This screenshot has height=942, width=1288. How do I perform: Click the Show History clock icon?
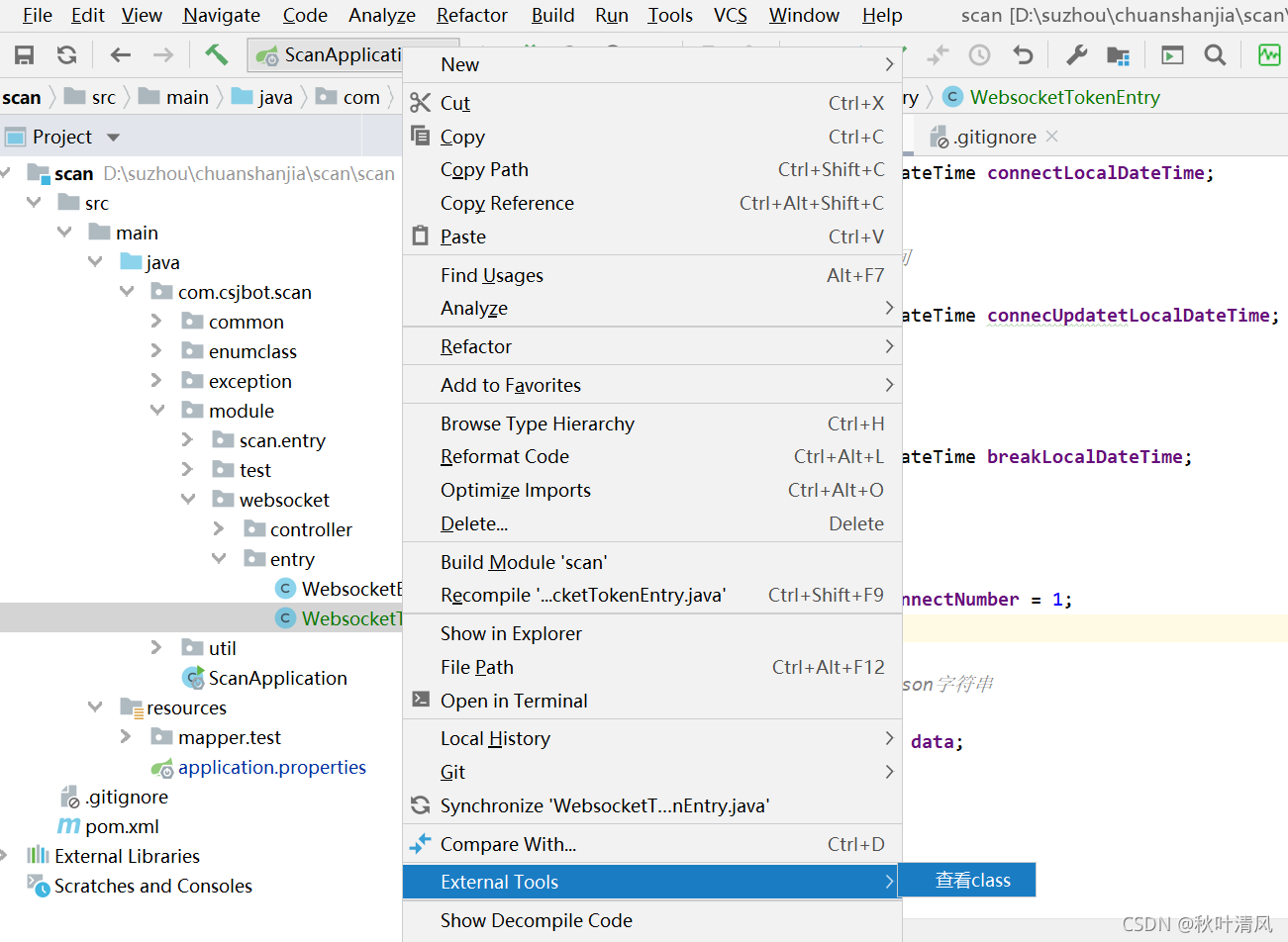pos(979,55)
